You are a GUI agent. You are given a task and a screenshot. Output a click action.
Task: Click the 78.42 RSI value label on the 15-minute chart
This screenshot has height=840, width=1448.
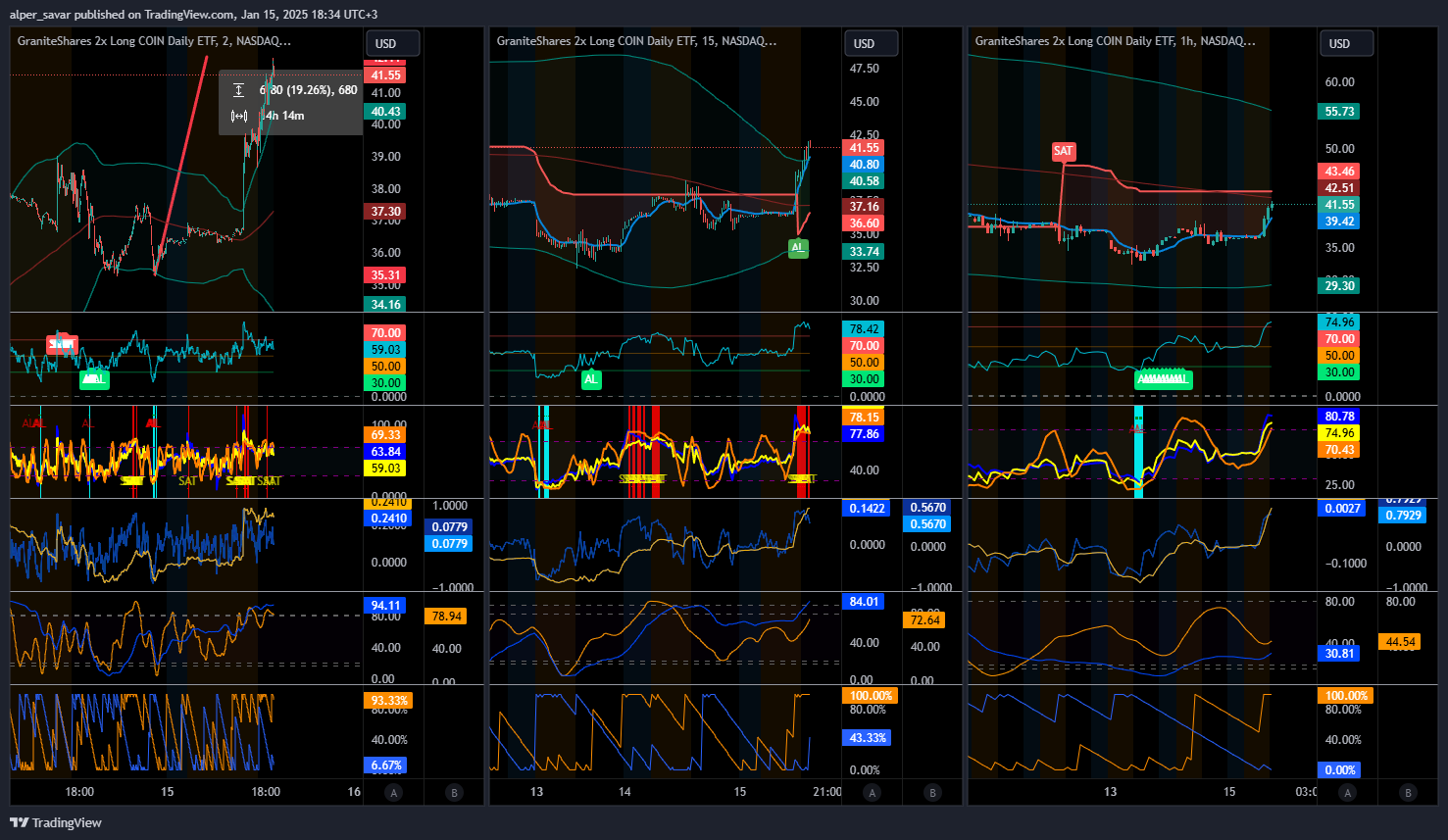coord(864,329)
